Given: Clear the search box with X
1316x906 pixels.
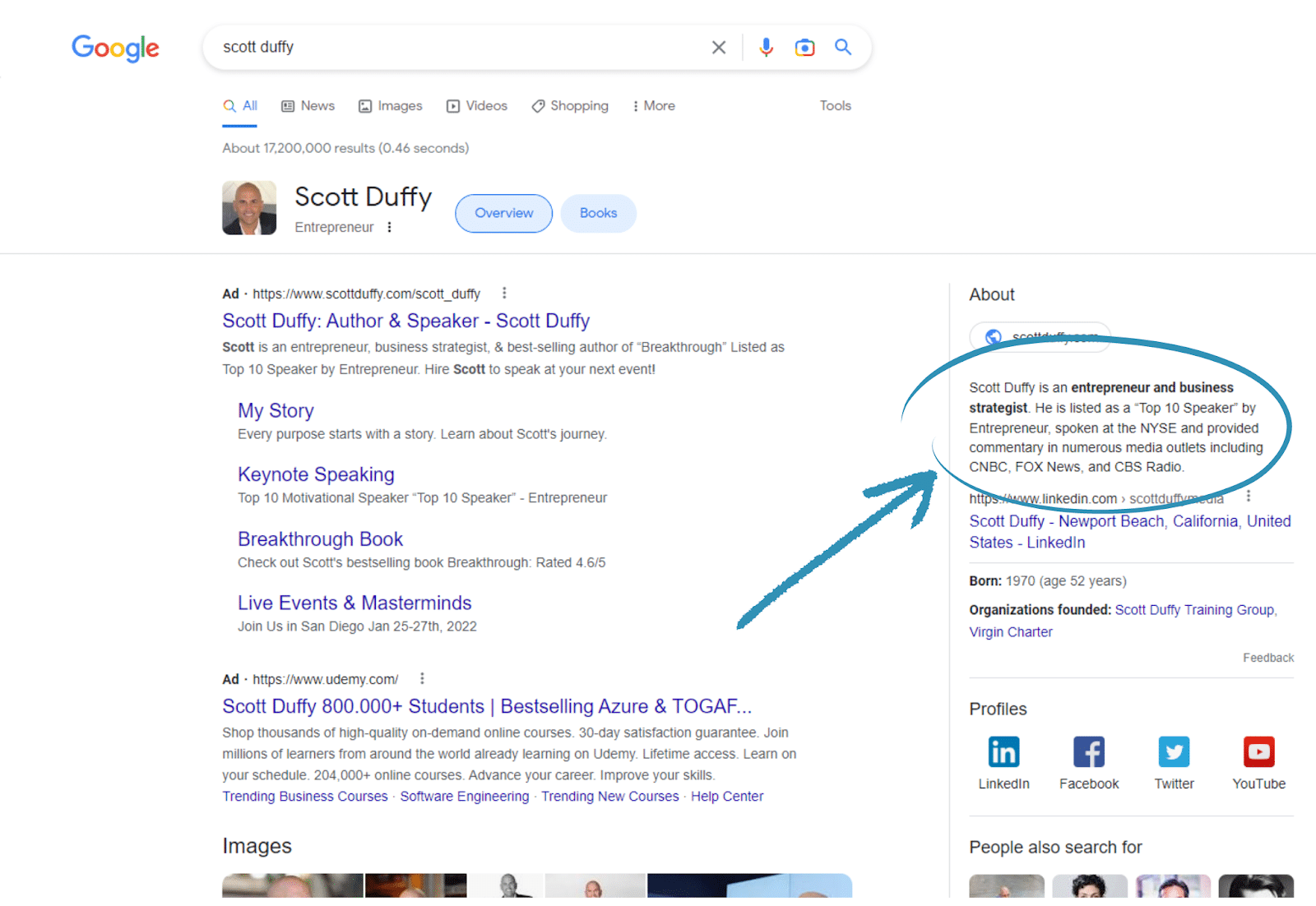Looking at the screenshot, I should pos(719,47).
